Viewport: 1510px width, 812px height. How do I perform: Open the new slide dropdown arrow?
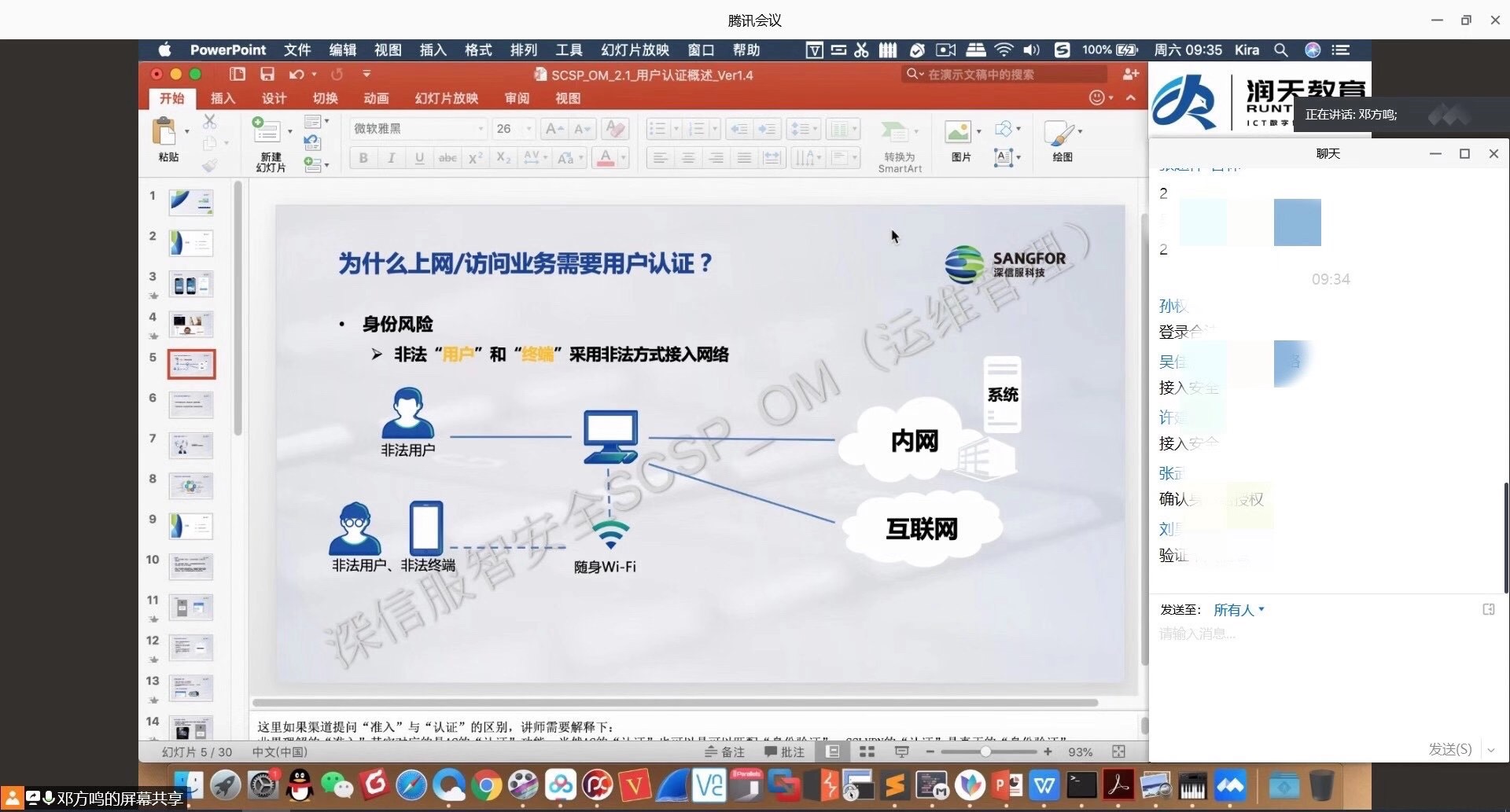point(290,131)
